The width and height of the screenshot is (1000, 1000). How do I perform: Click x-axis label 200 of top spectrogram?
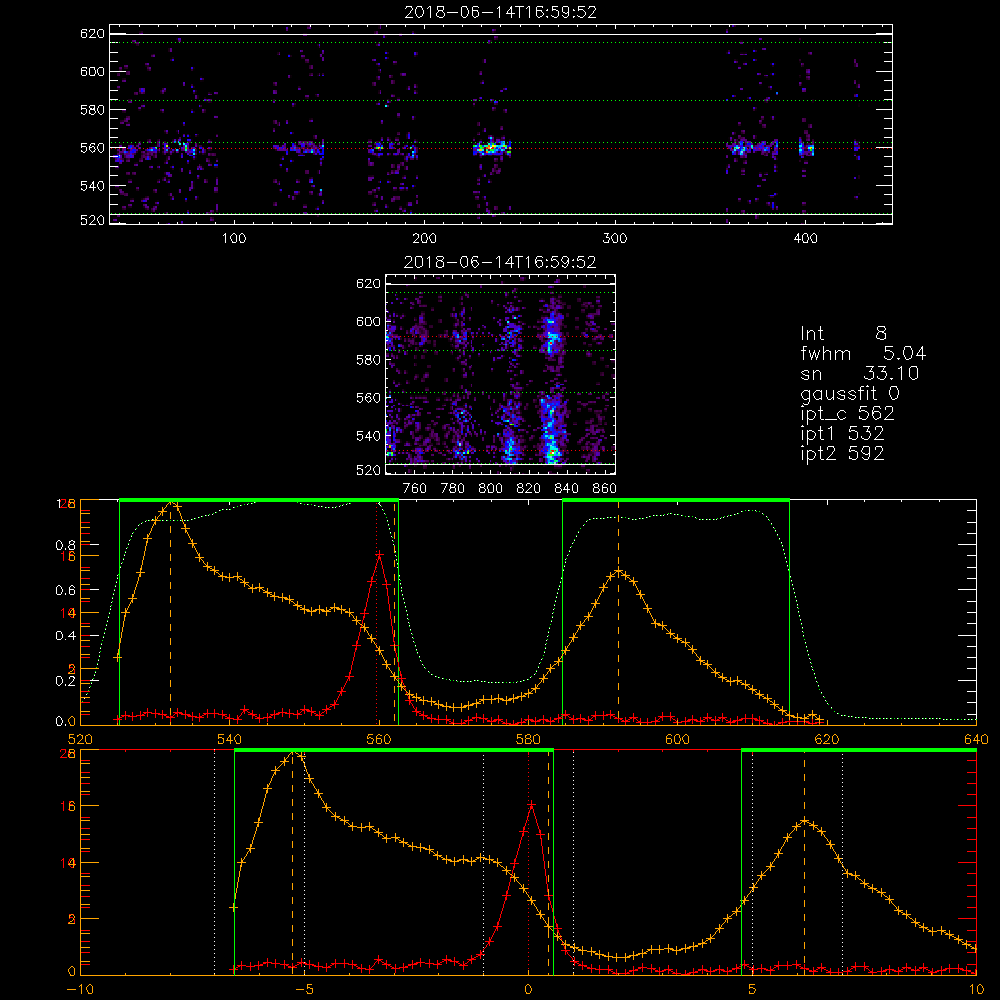pos(425,239)
